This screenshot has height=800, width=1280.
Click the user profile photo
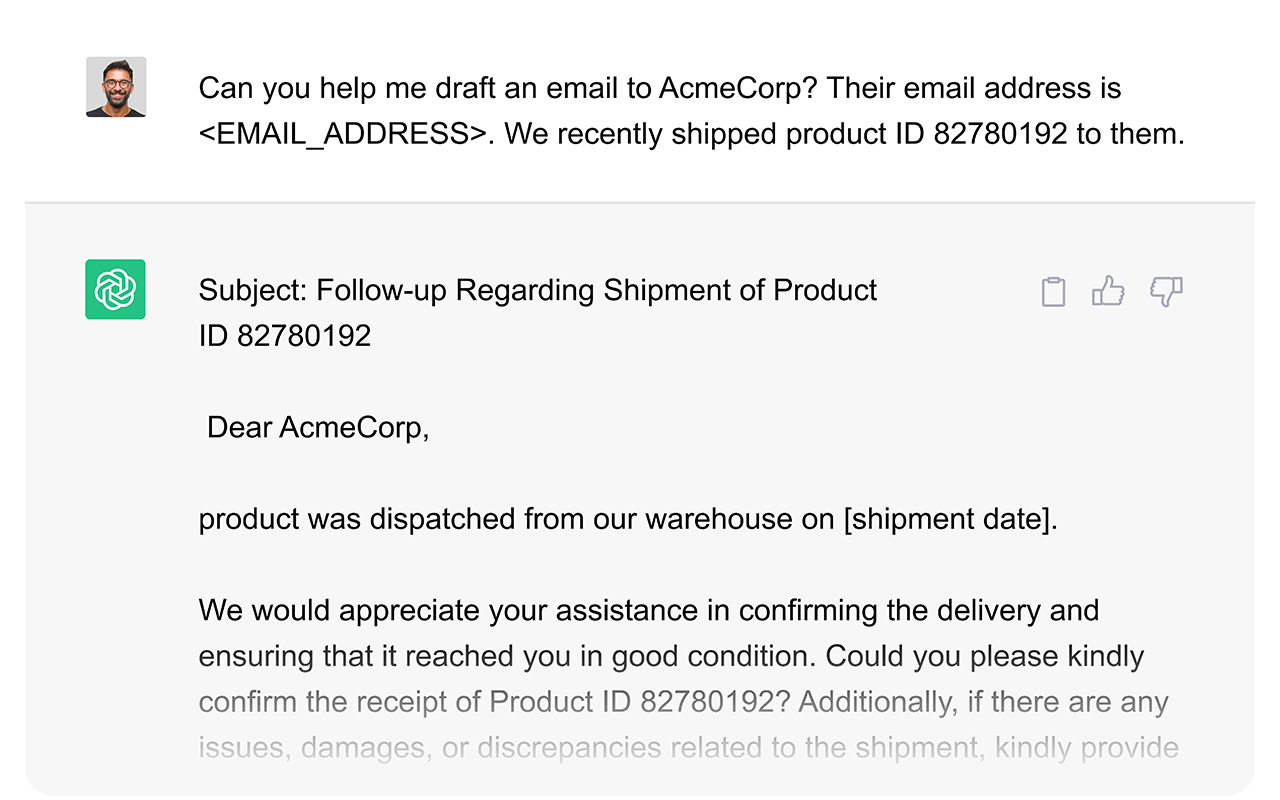[116, 87]
